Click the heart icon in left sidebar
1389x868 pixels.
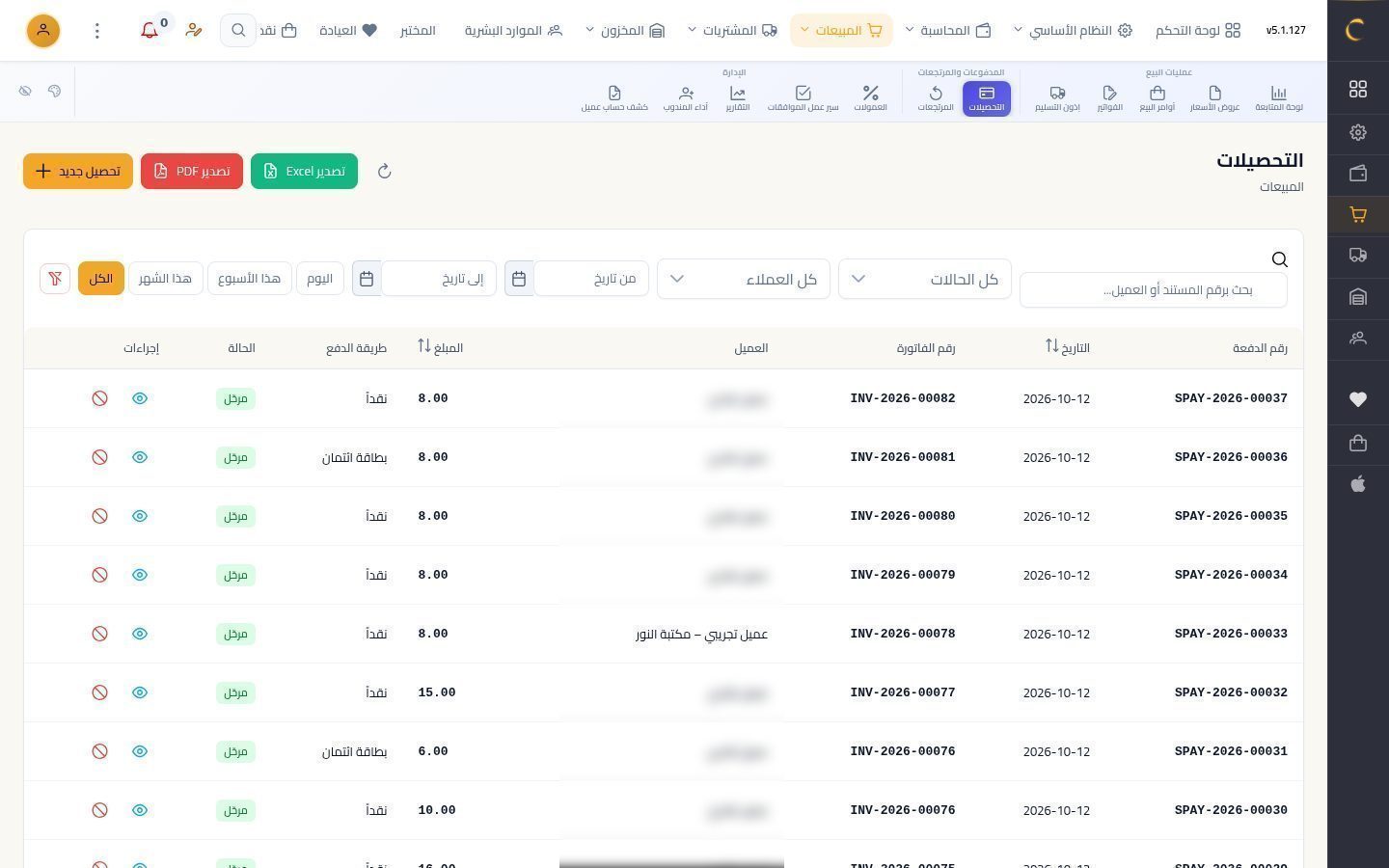click(1358, 399)
